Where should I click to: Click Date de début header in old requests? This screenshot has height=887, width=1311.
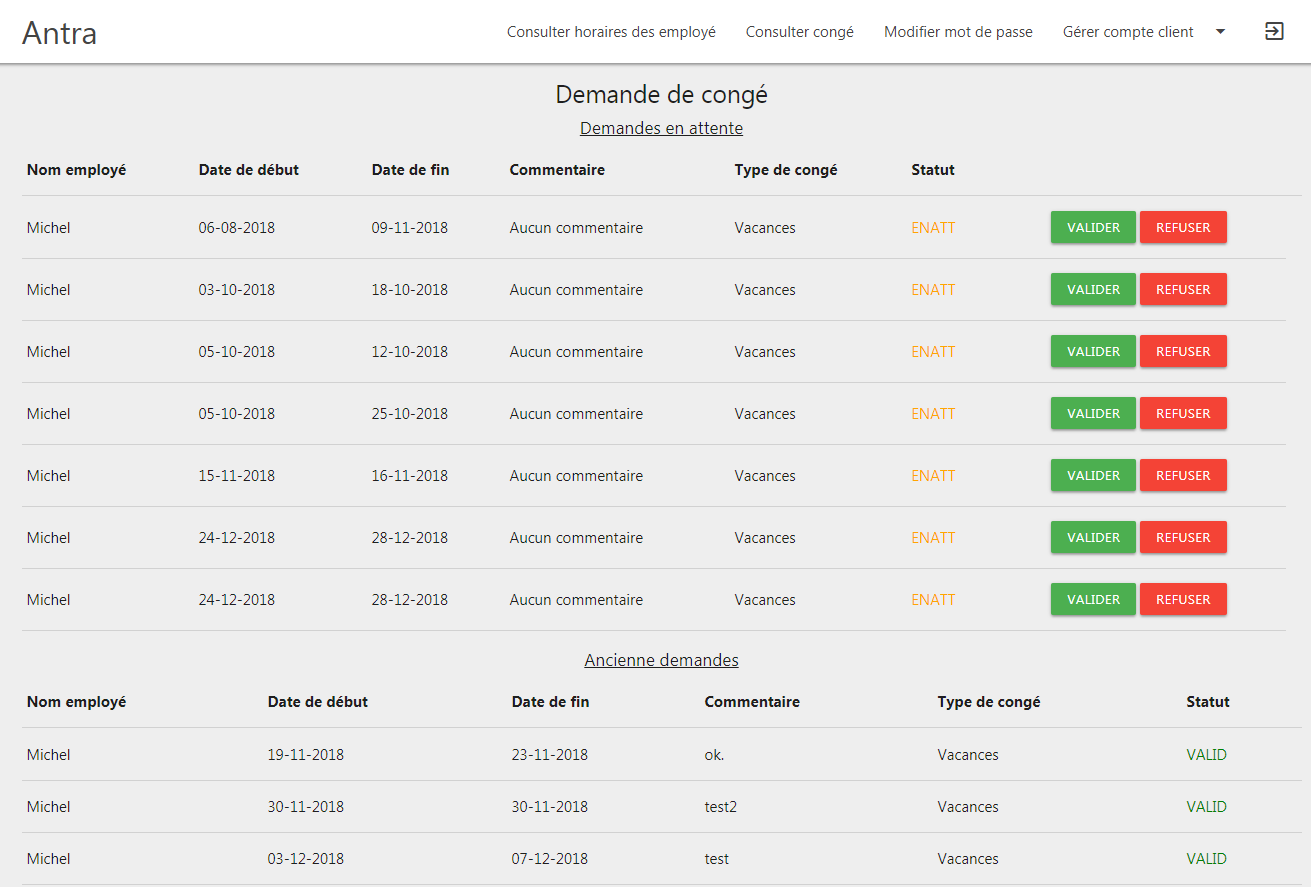318,702
